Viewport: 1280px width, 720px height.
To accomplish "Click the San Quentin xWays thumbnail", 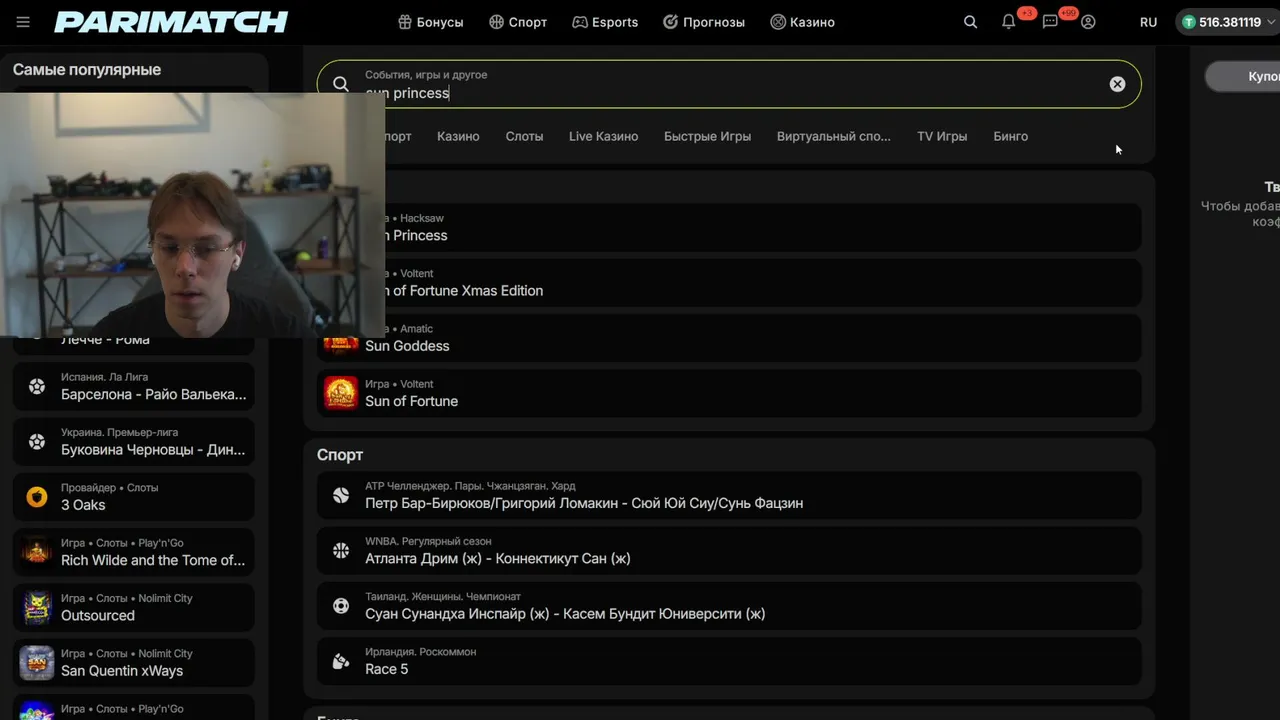I will (x=37, y=662).
